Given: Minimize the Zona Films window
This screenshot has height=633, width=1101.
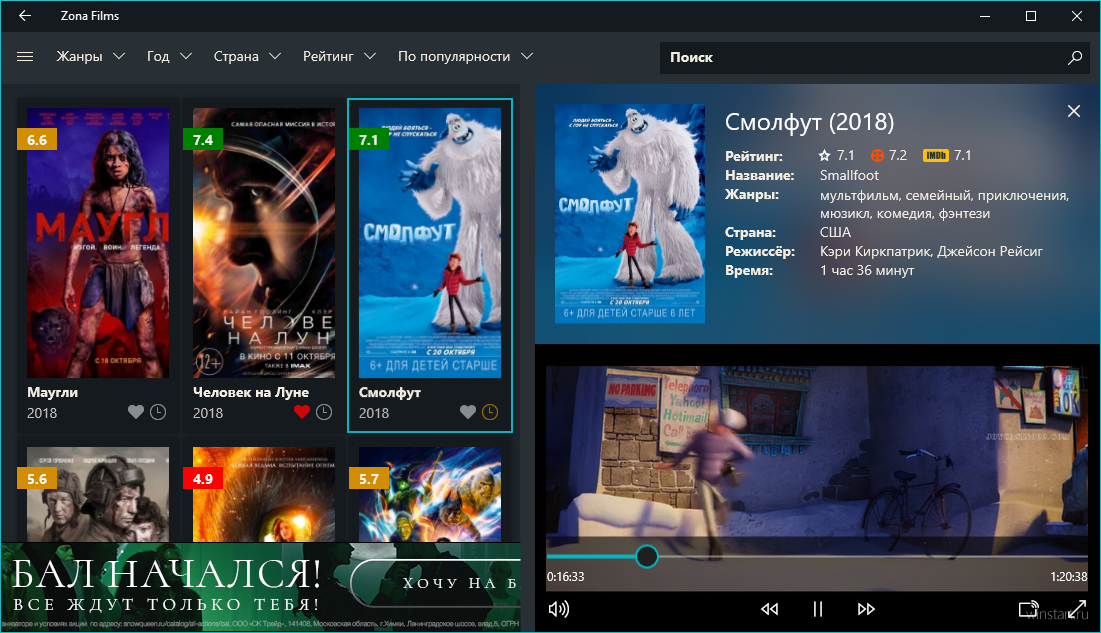Looking at the screenshot, I should click(985, 15).
